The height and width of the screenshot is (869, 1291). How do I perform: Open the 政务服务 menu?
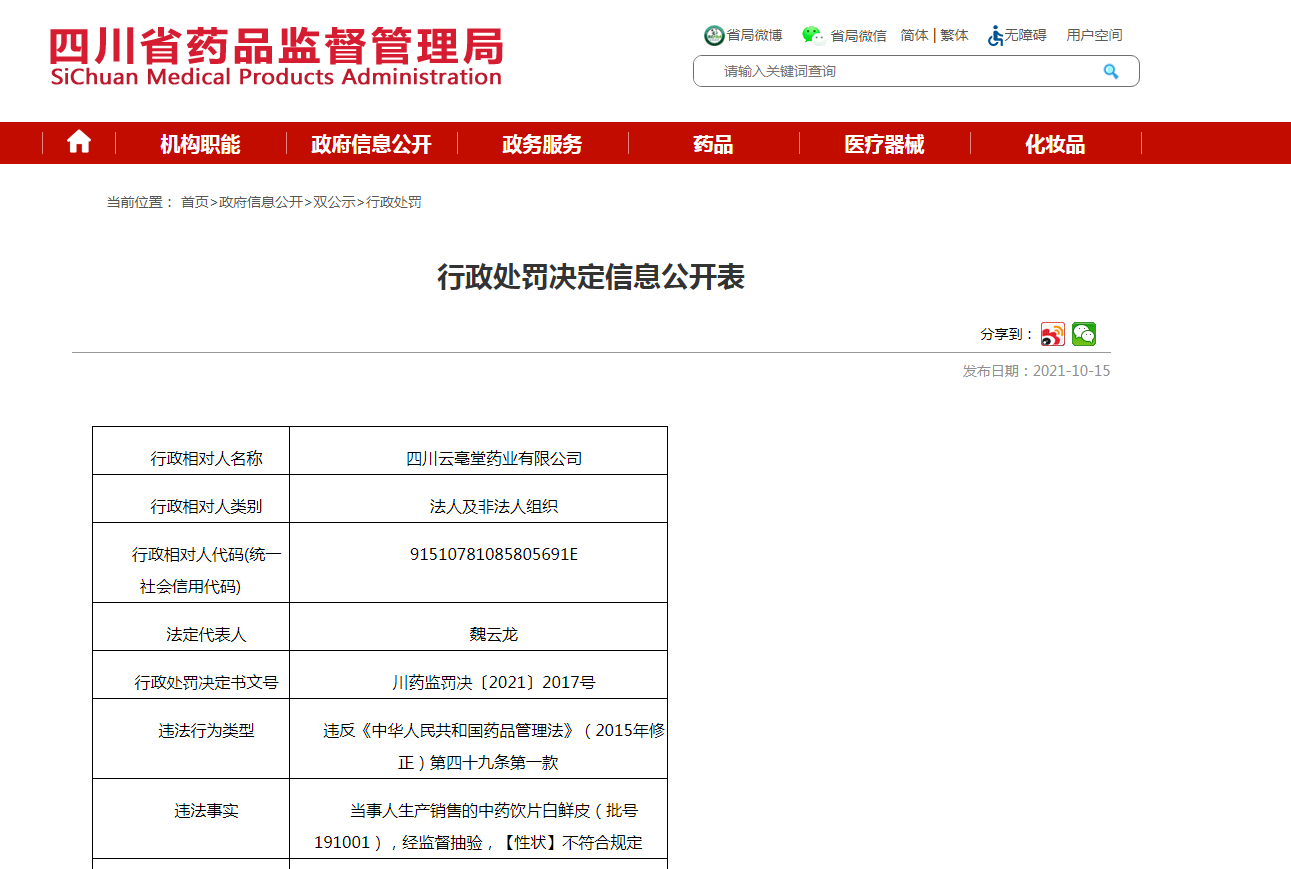point(542,144)
